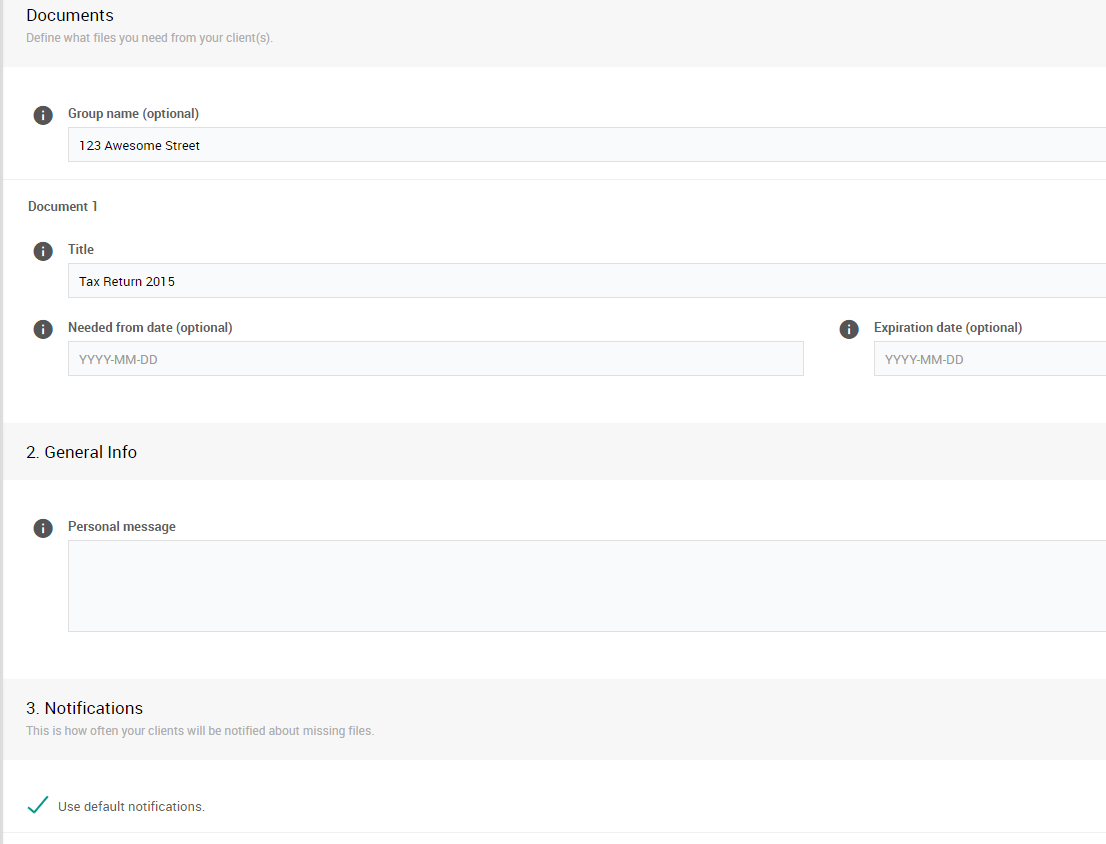
Task: Click into the Expiration date input box
Action: click(988, 359)
